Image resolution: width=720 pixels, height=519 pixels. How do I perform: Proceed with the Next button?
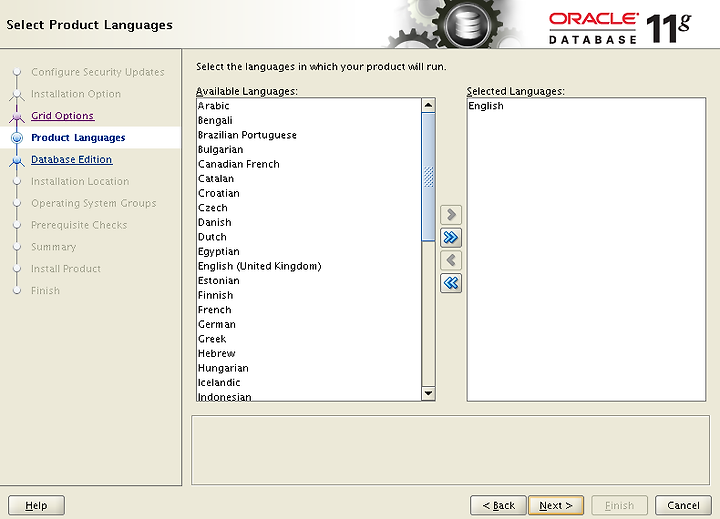[556, 505]
